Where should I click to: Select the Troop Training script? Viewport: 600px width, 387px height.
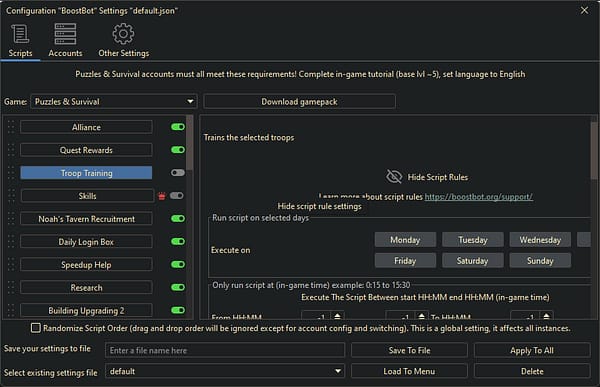86,173
